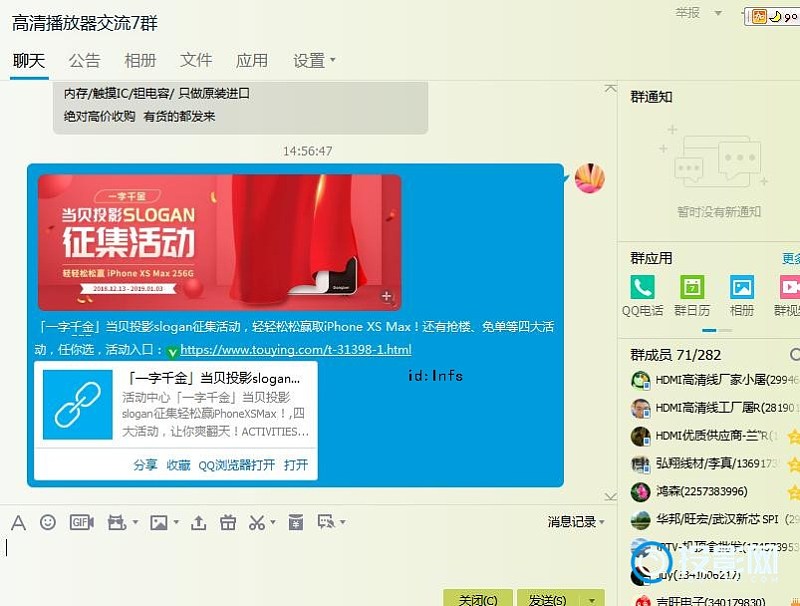The height and width of the screenshot is (606, 800).
Task: Open the 消息记录 dropdown
Action: [576, 522]
